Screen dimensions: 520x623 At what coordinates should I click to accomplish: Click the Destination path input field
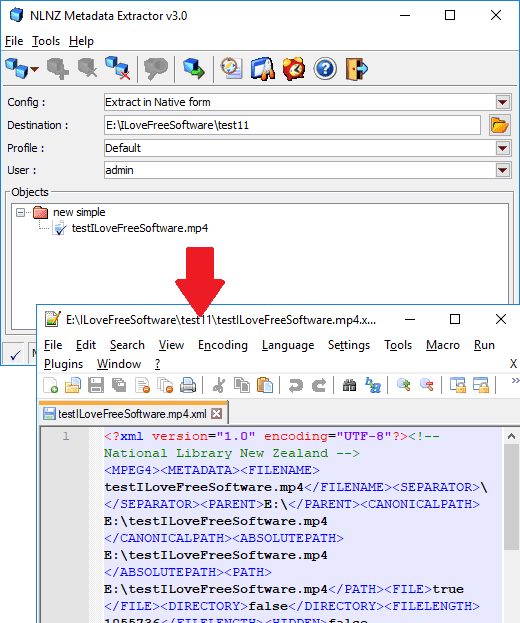point(292,125)
